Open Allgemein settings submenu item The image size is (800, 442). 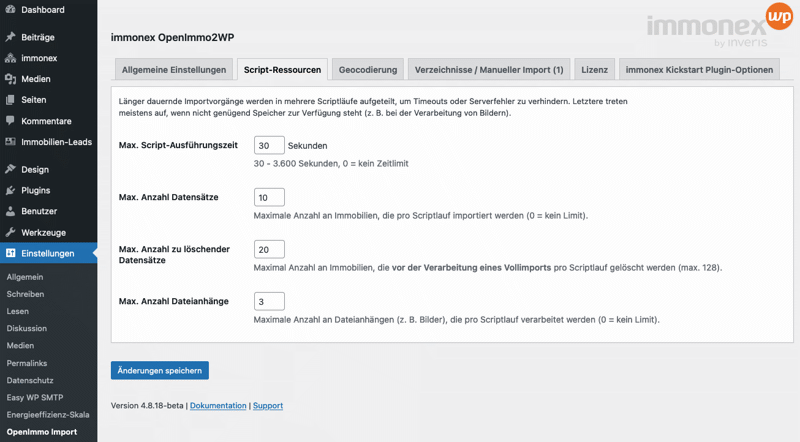click(25, 277)
